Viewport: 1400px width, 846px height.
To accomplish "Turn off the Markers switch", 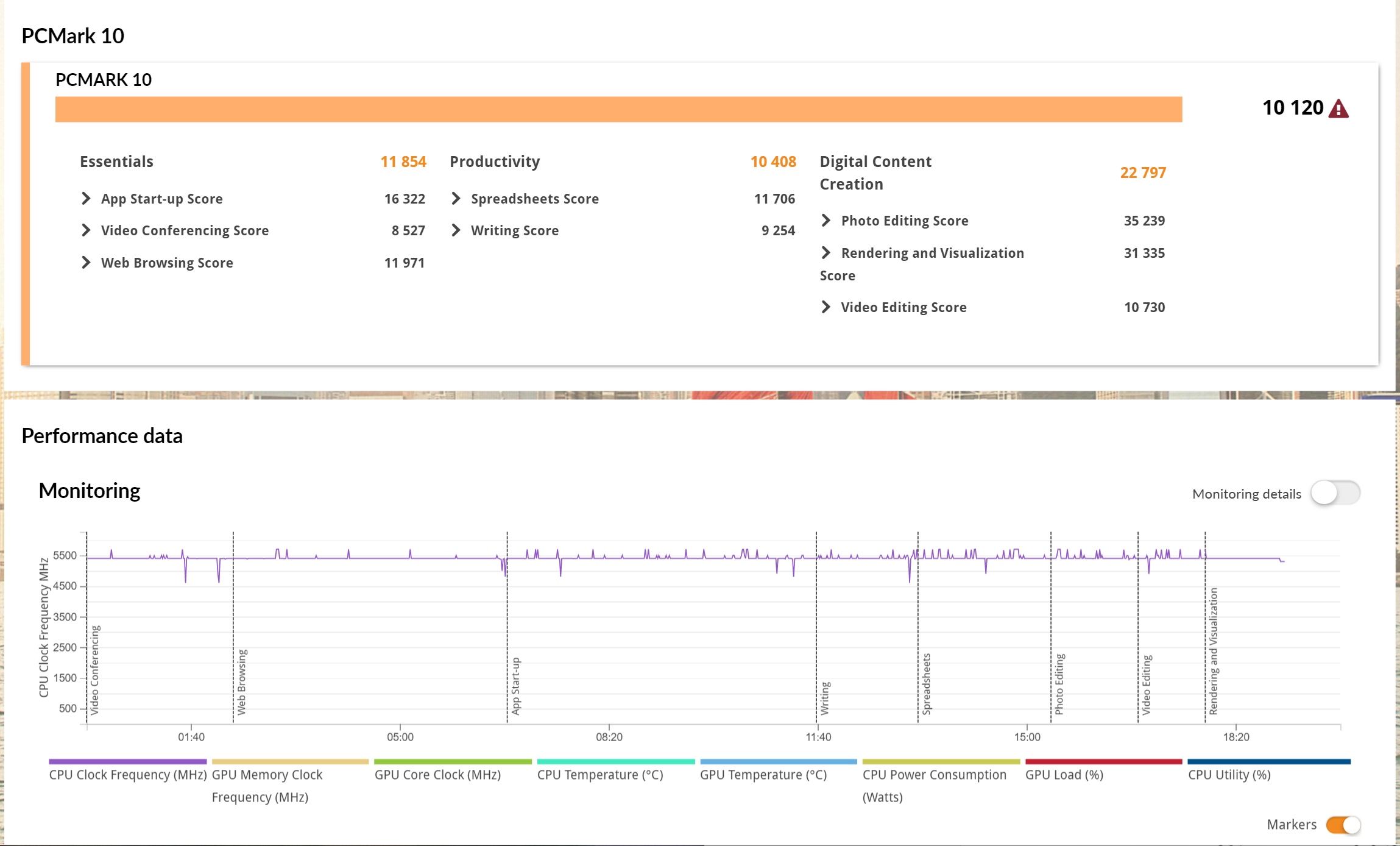I will (x=1343, y=825).
